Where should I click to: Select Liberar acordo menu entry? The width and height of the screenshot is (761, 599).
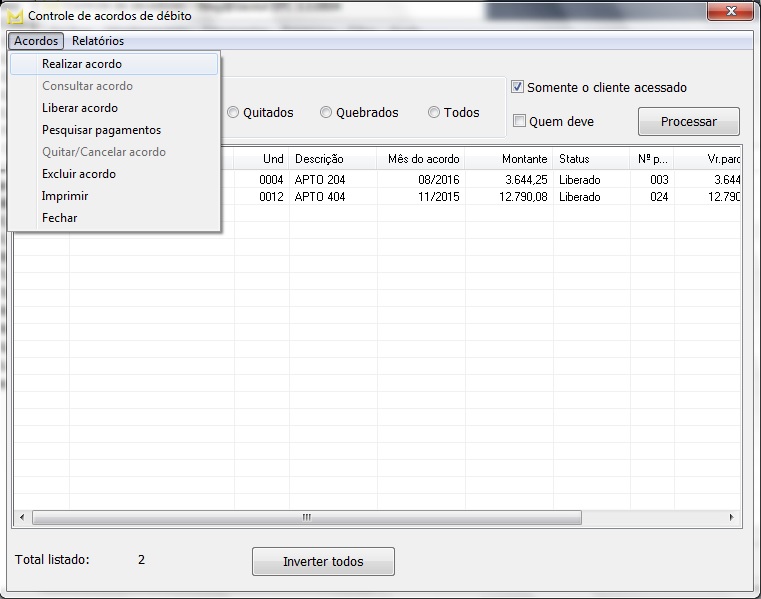click(x=80, y=108)
